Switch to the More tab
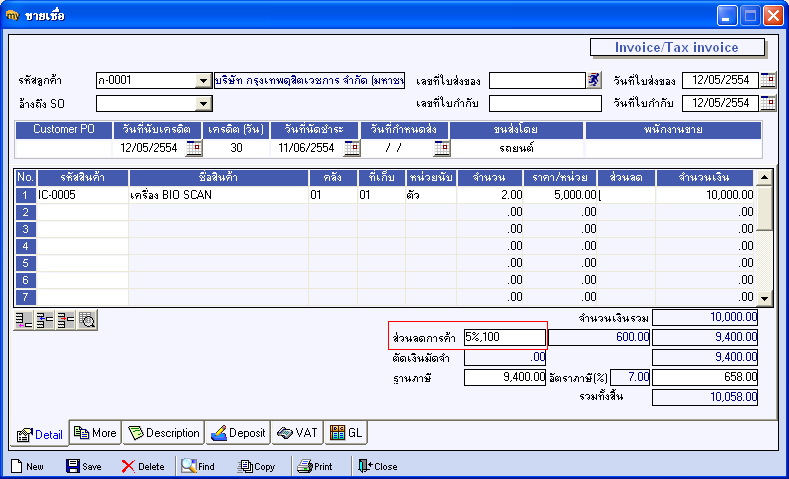This screenshot has width=789, height=479. pyautogui.click(x=95, y=433)
